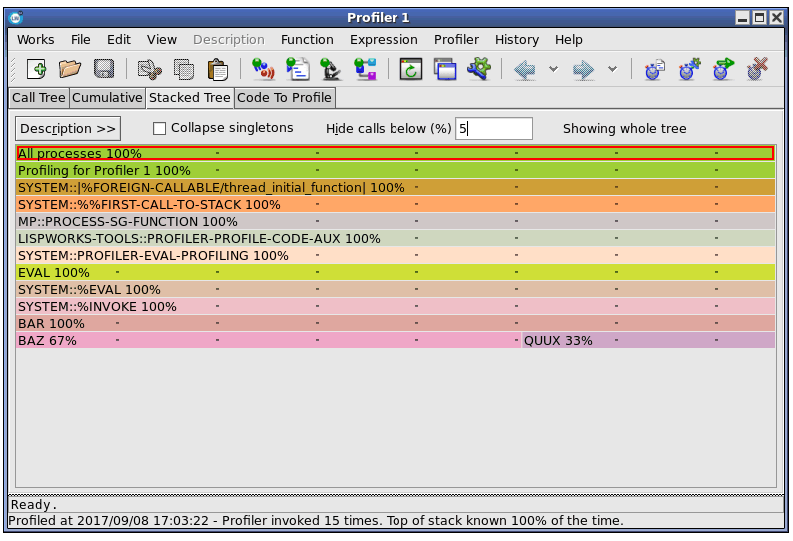
Task: Switch to the Code To Profile tab
Action: [x=284, y=98]
